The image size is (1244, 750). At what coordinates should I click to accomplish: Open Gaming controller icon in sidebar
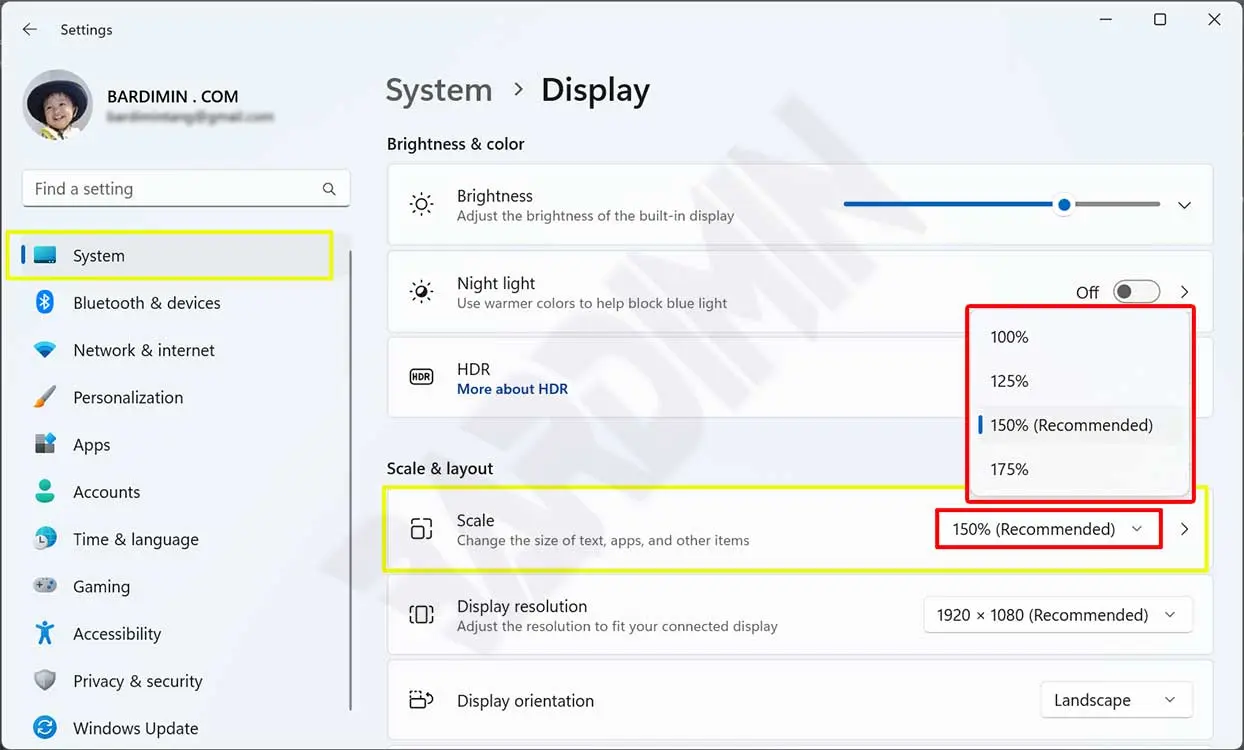pyautogui.click(x=45, y=586)
